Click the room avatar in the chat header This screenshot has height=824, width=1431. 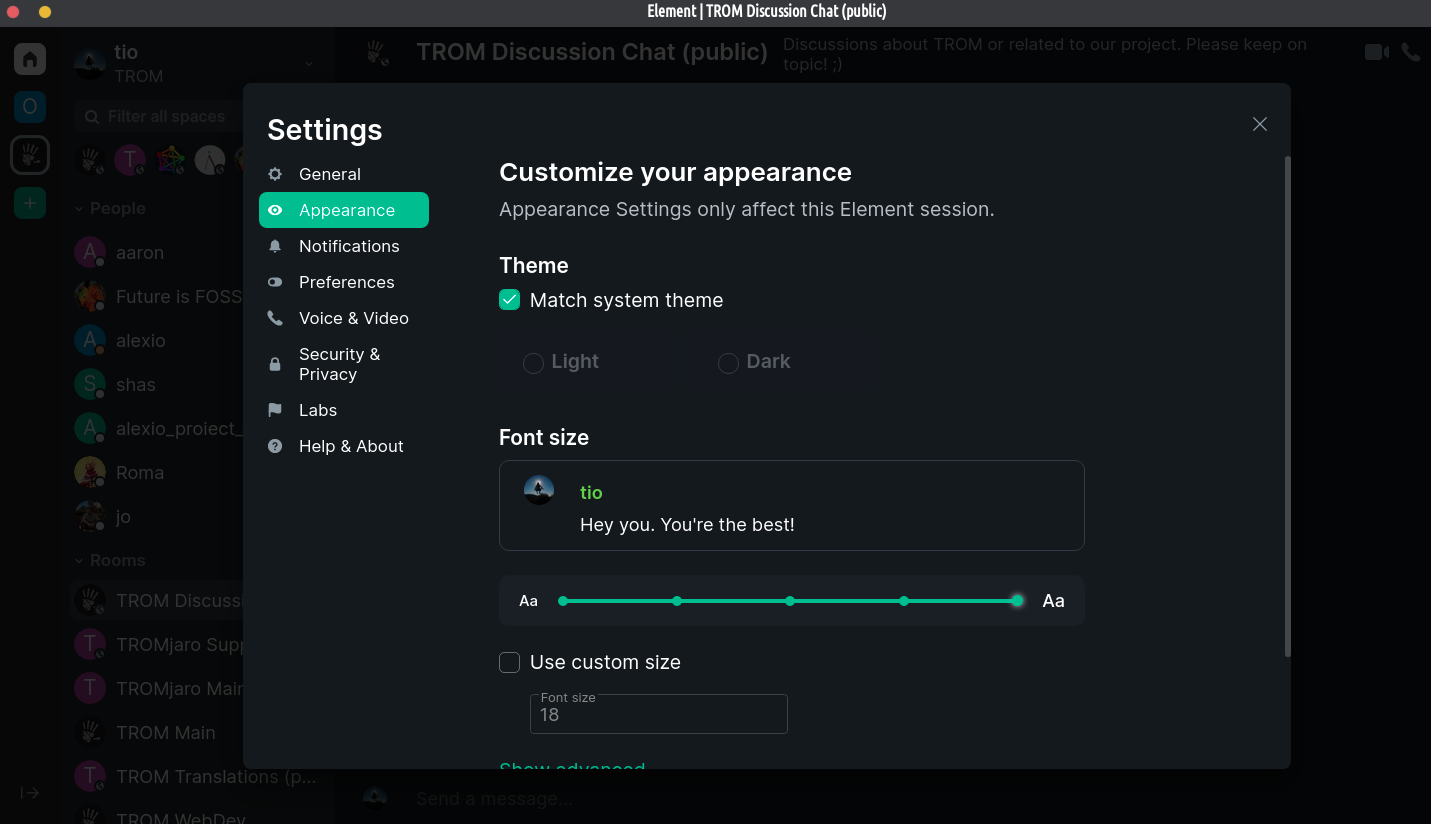click(377, 52)
